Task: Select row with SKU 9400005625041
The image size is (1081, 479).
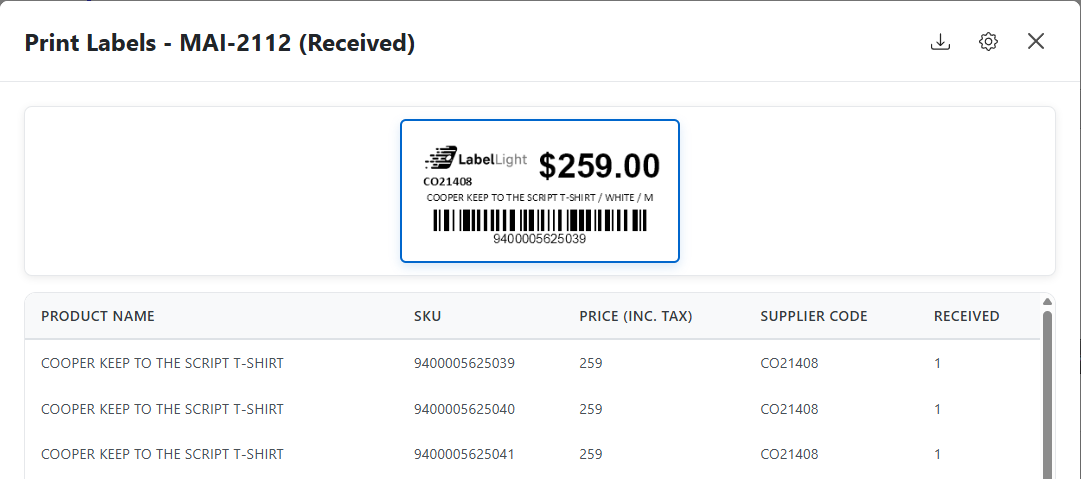Action: (464, 454)
